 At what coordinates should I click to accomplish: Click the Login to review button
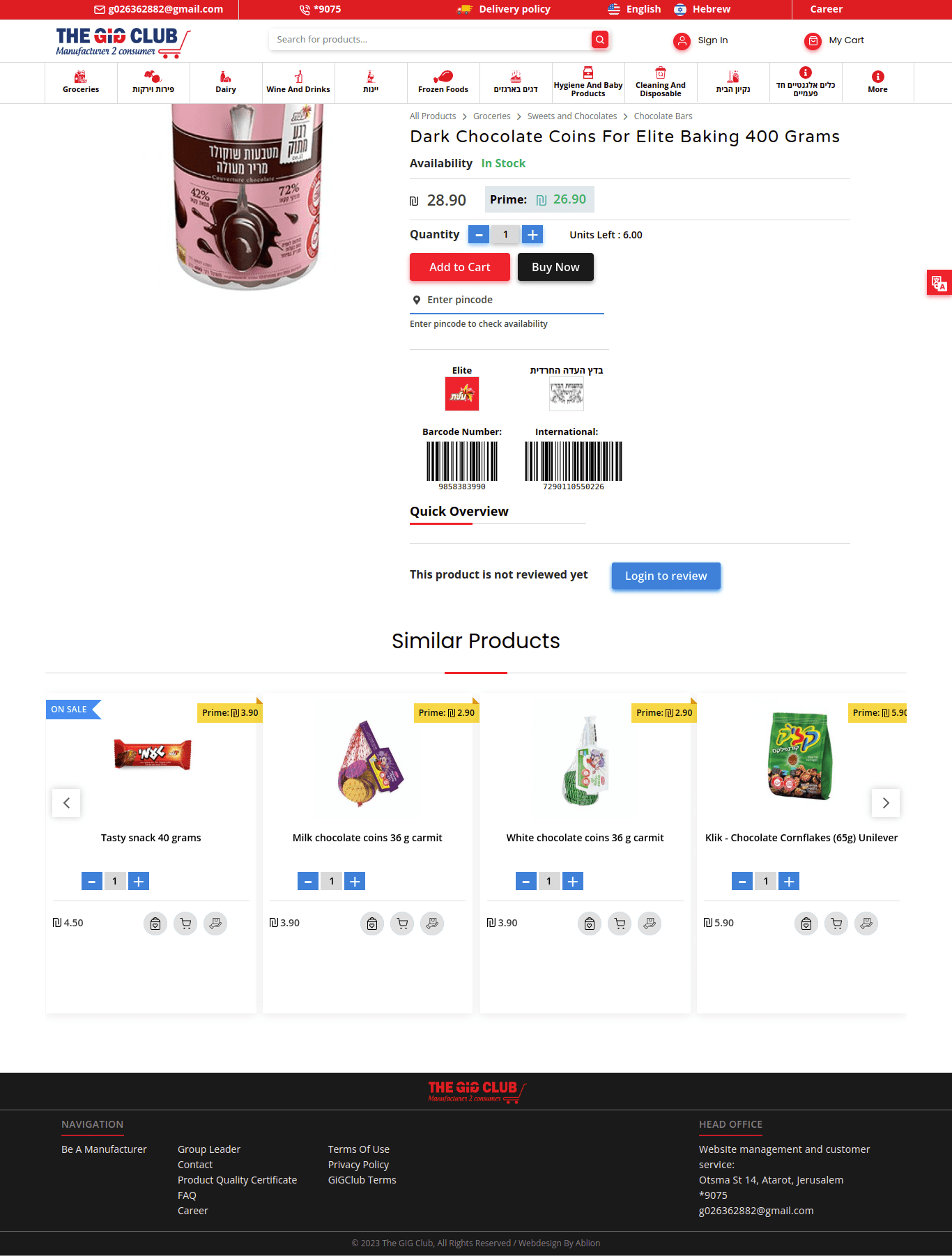click(666, 576)
